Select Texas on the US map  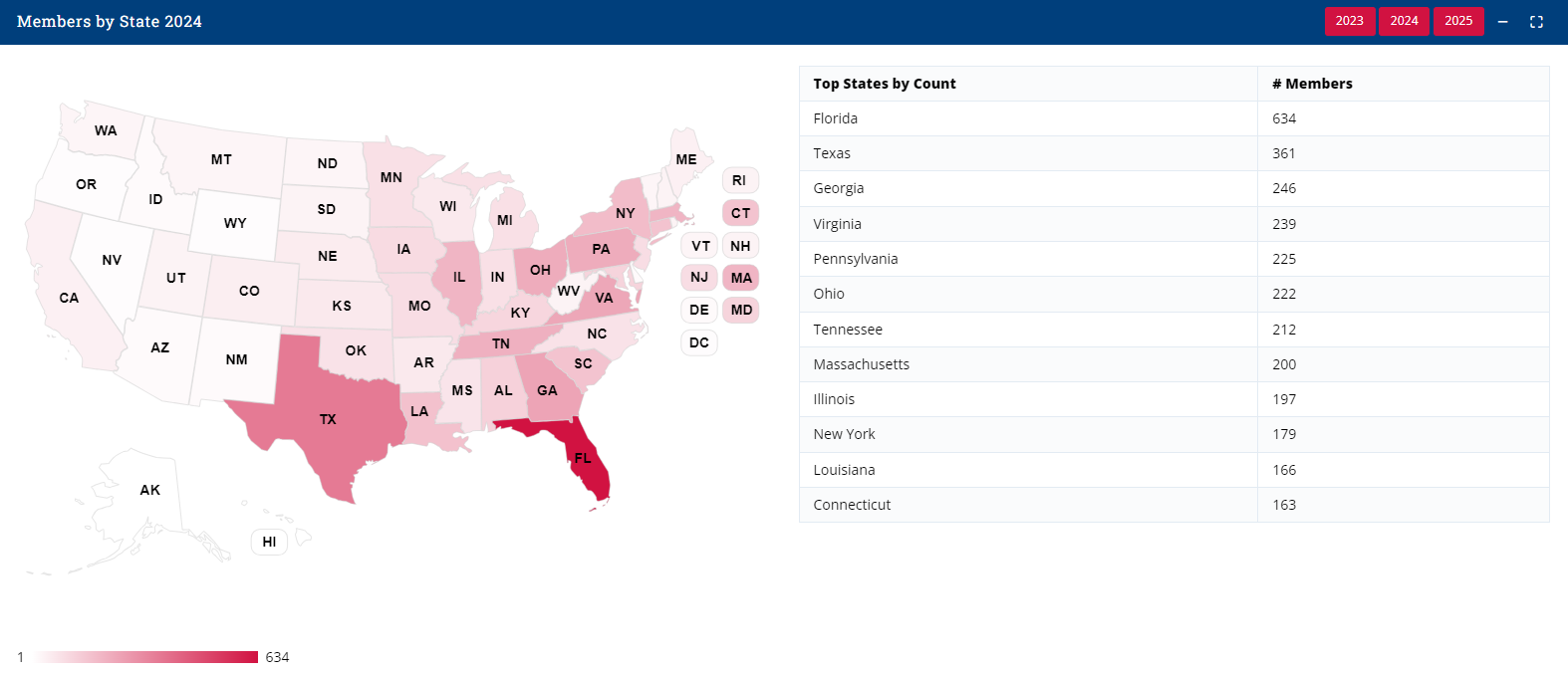[x=329, y=419]
